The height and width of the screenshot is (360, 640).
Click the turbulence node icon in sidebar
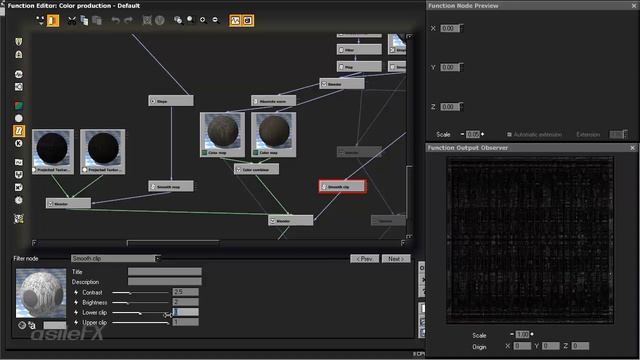click(x=19, y=162)
